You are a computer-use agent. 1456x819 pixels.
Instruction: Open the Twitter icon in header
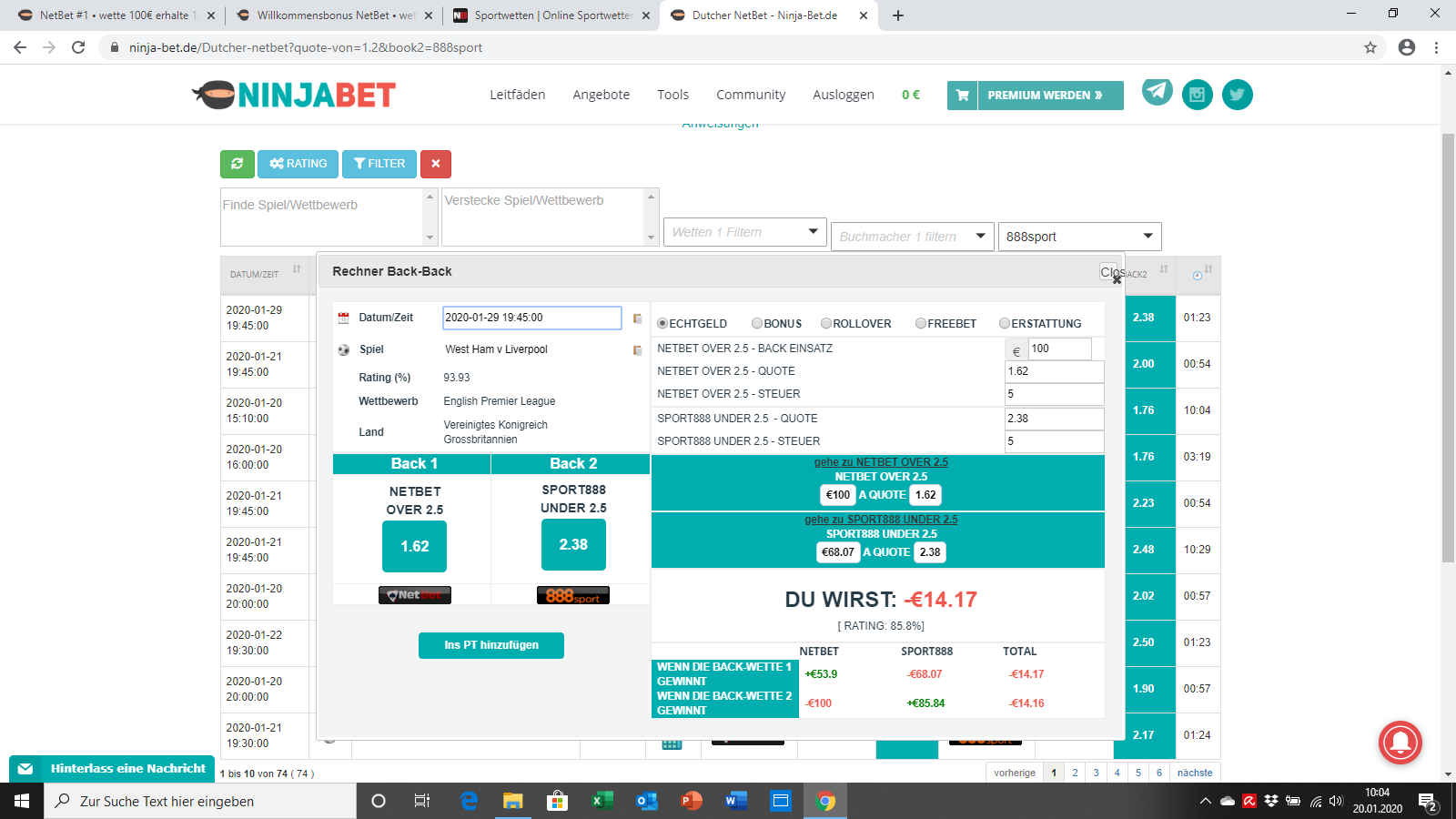1238,95
